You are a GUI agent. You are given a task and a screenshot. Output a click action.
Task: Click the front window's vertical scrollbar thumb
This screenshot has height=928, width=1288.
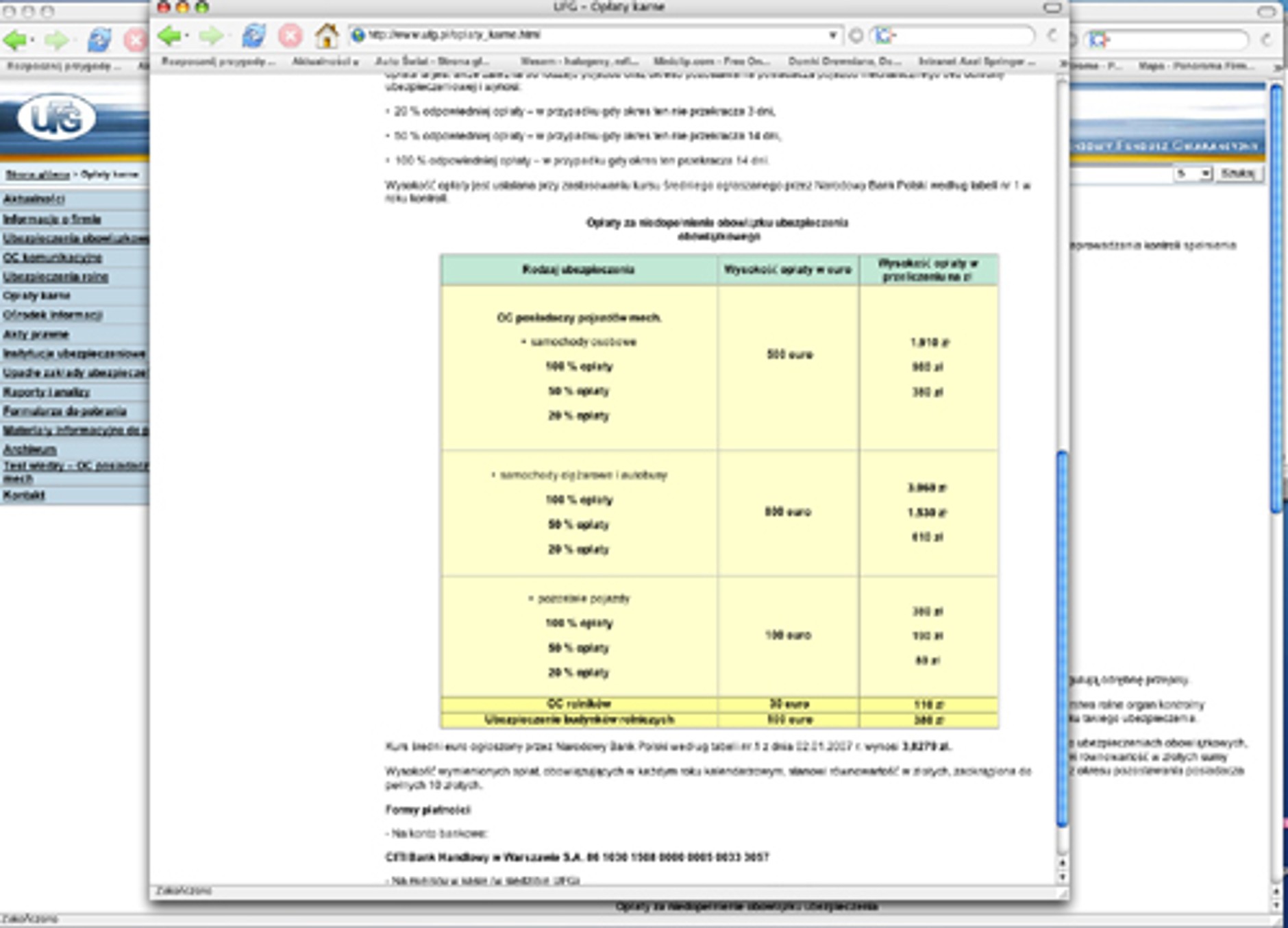(1062, 637)
